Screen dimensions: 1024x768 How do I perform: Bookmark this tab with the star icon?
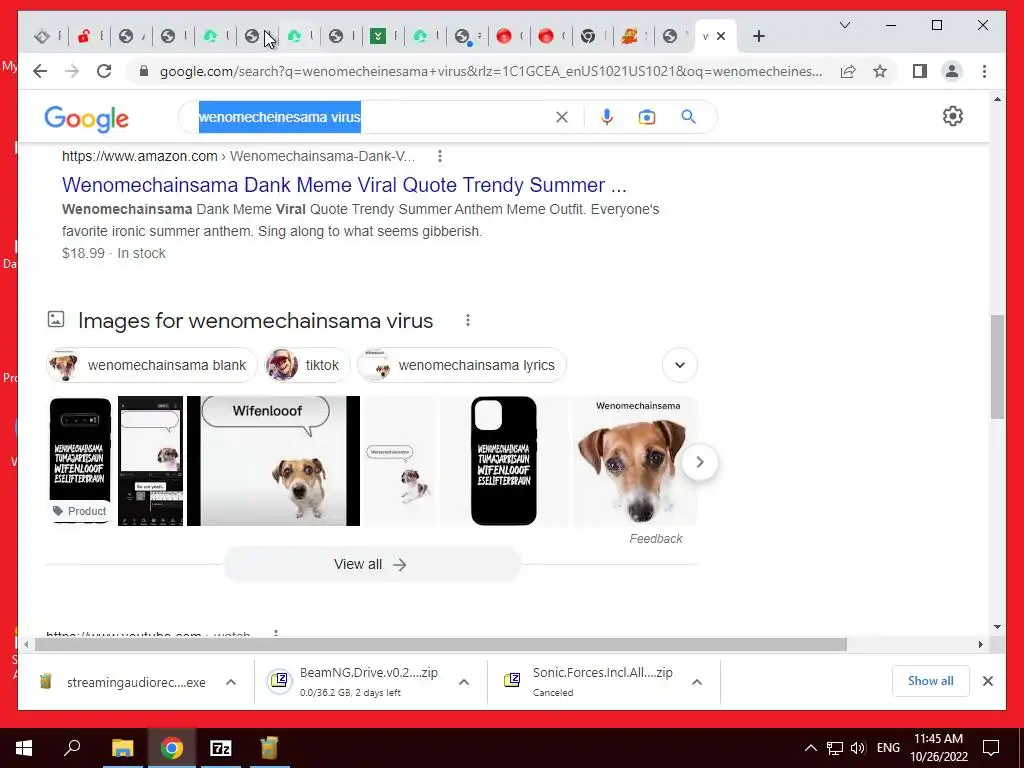pos(880,71)
